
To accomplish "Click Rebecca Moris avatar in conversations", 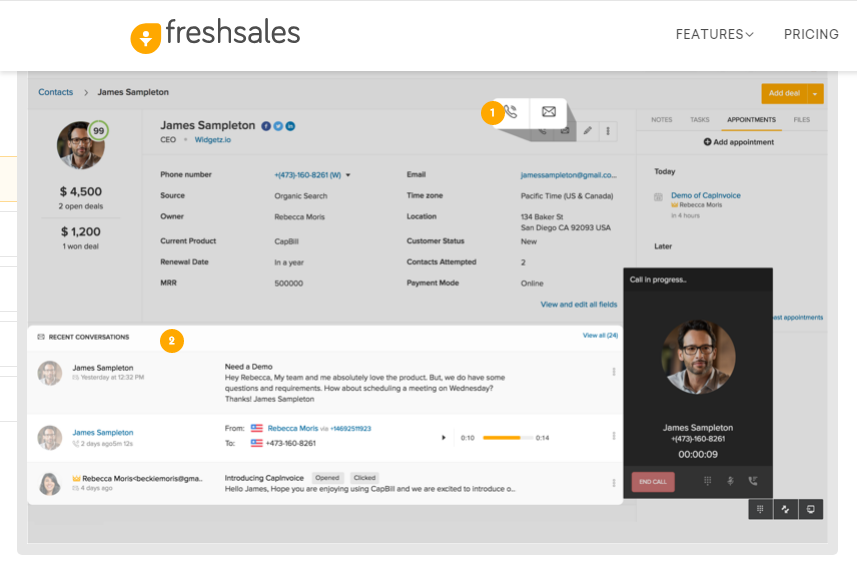I will point(50,484).
